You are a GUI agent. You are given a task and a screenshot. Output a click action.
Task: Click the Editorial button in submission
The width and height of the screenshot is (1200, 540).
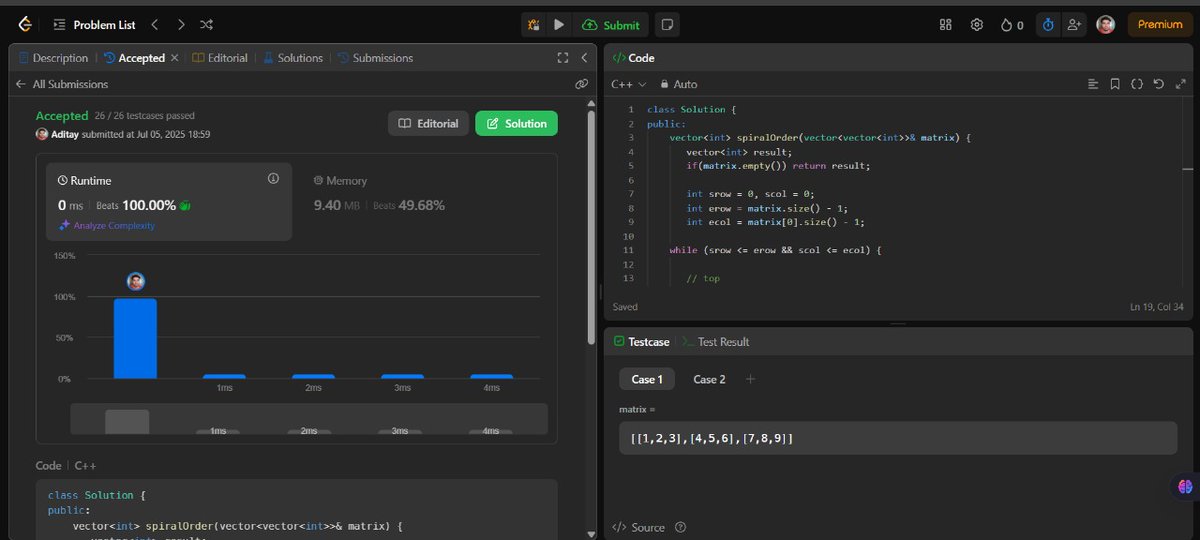pyautogui.click(x=428, y=123)
